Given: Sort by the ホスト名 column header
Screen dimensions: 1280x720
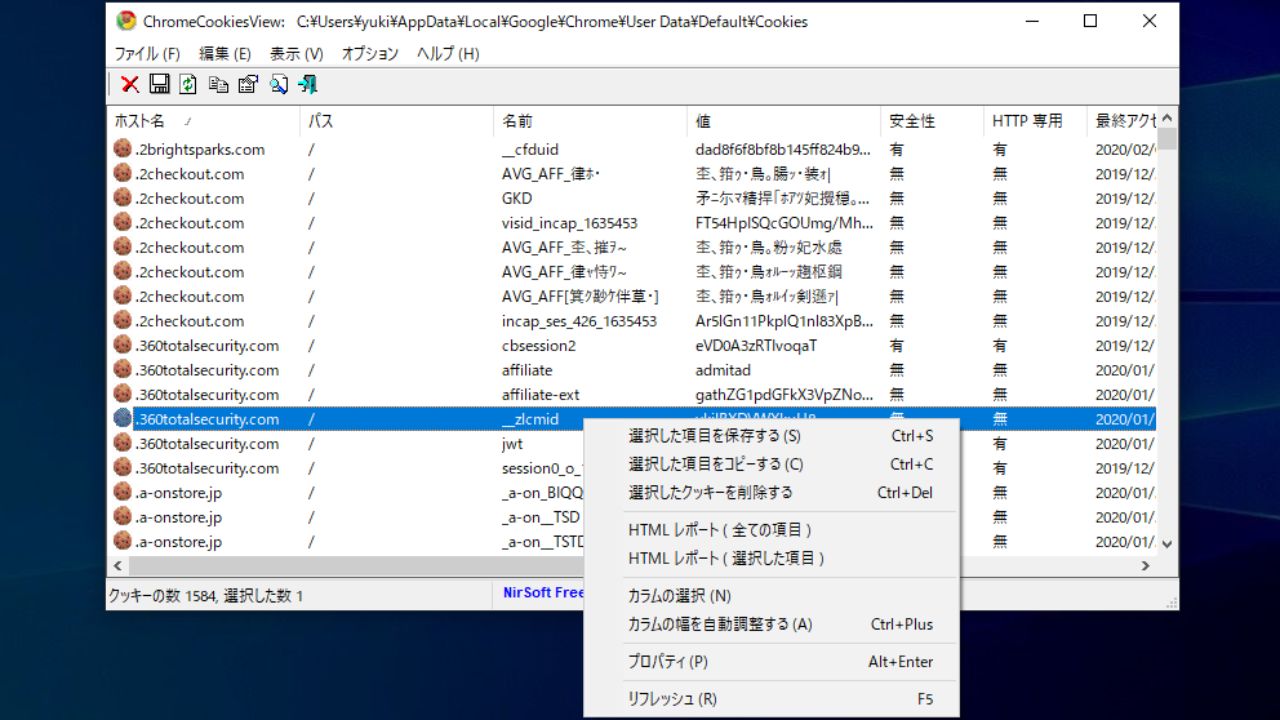Looking at the screenshot, I should click(204, 121).
